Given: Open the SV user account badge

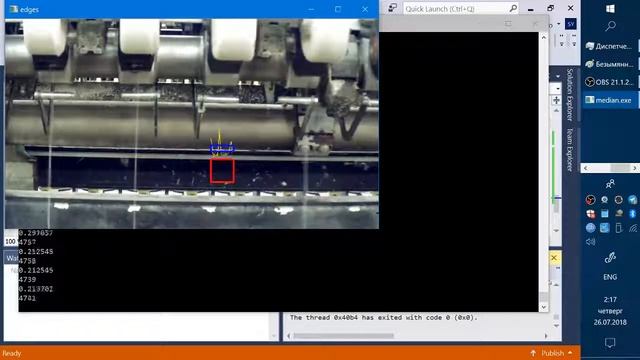Looking at the screenshot, I should click(571, 24).
